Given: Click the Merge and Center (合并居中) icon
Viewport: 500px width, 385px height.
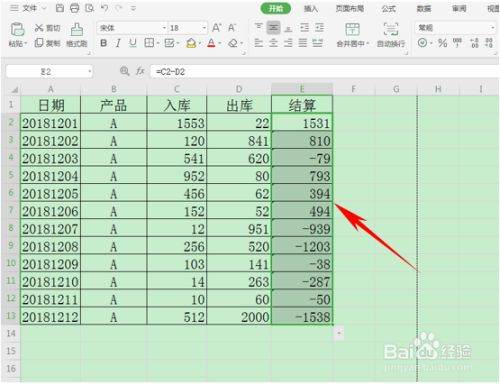Looking at the screenshot, I should pyautogui.click(x=352, y=29).
